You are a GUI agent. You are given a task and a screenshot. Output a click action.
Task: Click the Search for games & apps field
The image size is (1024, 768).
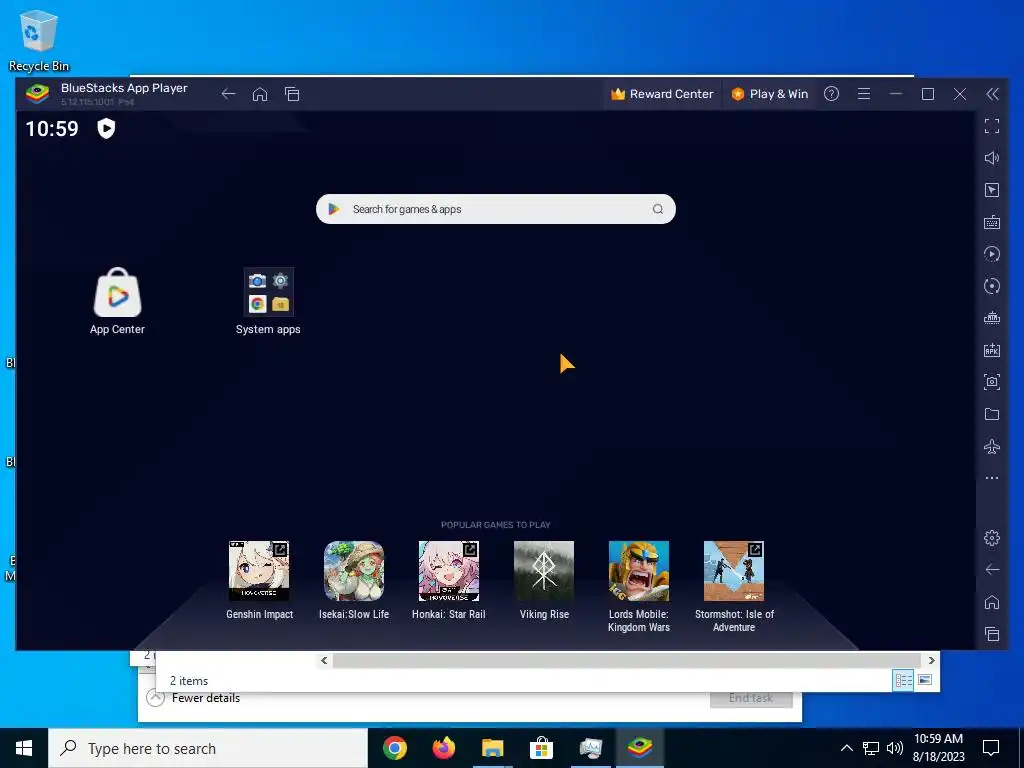click(x=496, y=209)
